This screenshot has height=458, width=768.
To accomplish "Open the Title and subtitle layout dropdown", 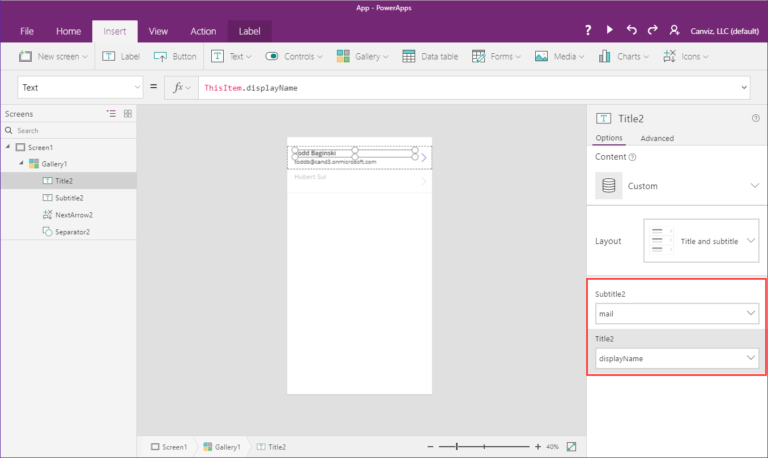I will (x=701, y=241).
